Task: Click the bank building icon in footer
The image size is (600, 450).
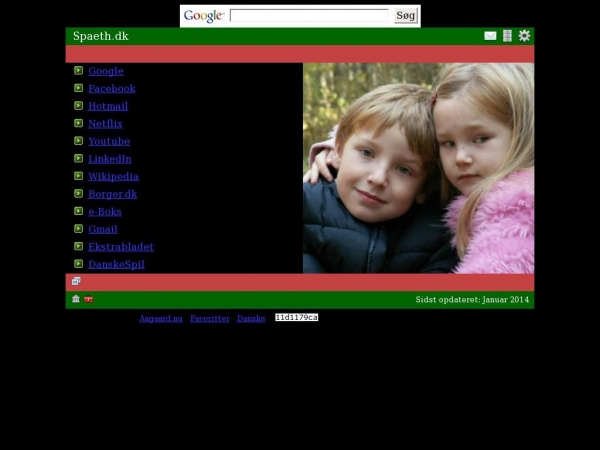Action: tap(76, 299)
